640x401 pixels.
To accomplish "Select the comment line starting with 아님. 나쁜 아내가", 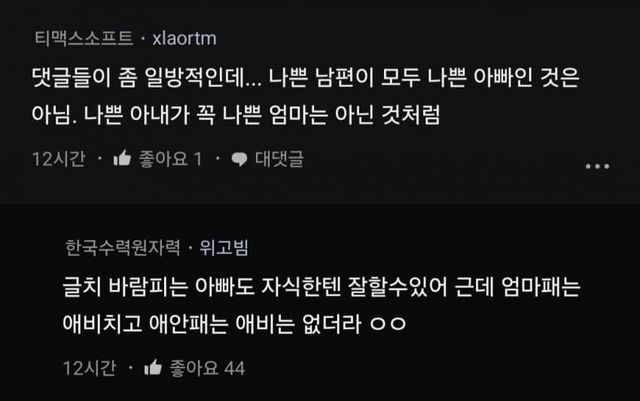I will 236,114.
